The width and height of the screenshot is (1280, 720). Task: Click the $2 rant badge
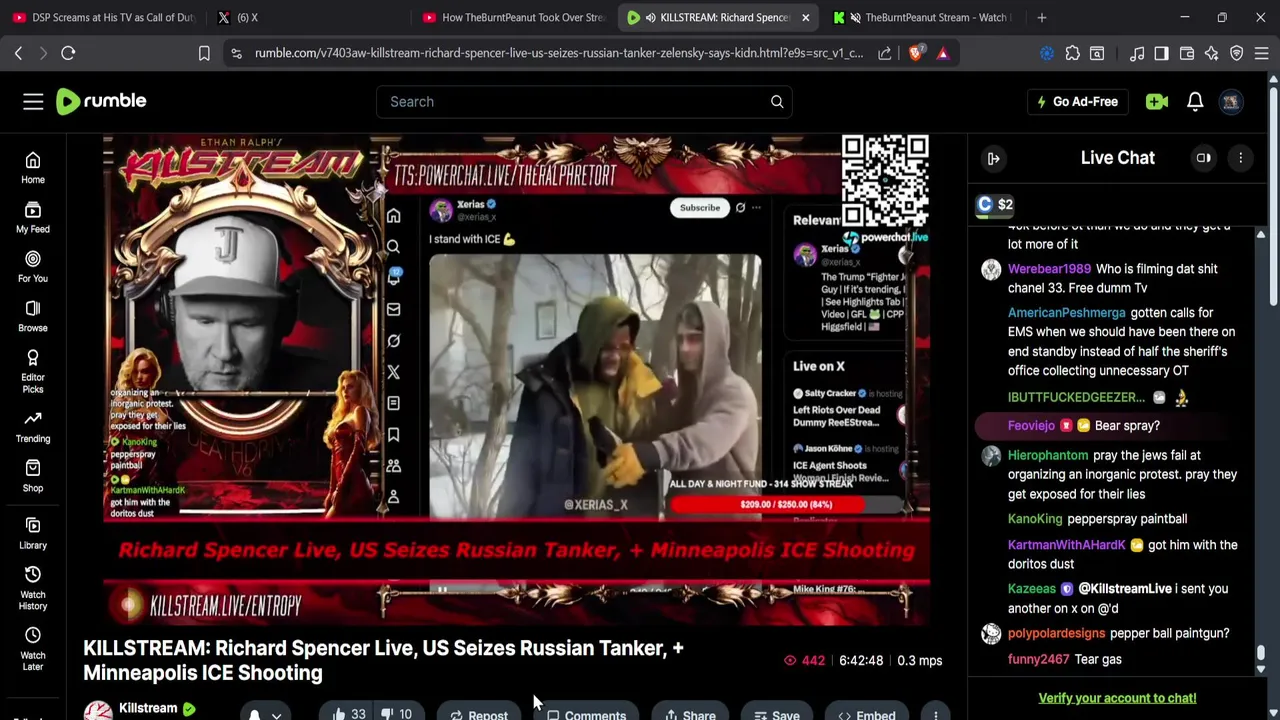995,204
